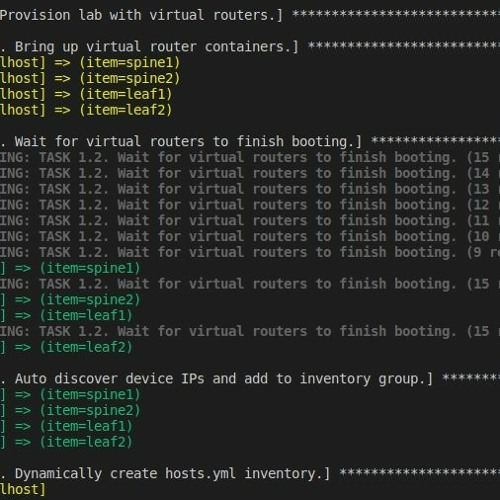Screen dimensions: 500x500
Task: Select green 'item=spine1' under the Wait task
Action: click(70, 268)
